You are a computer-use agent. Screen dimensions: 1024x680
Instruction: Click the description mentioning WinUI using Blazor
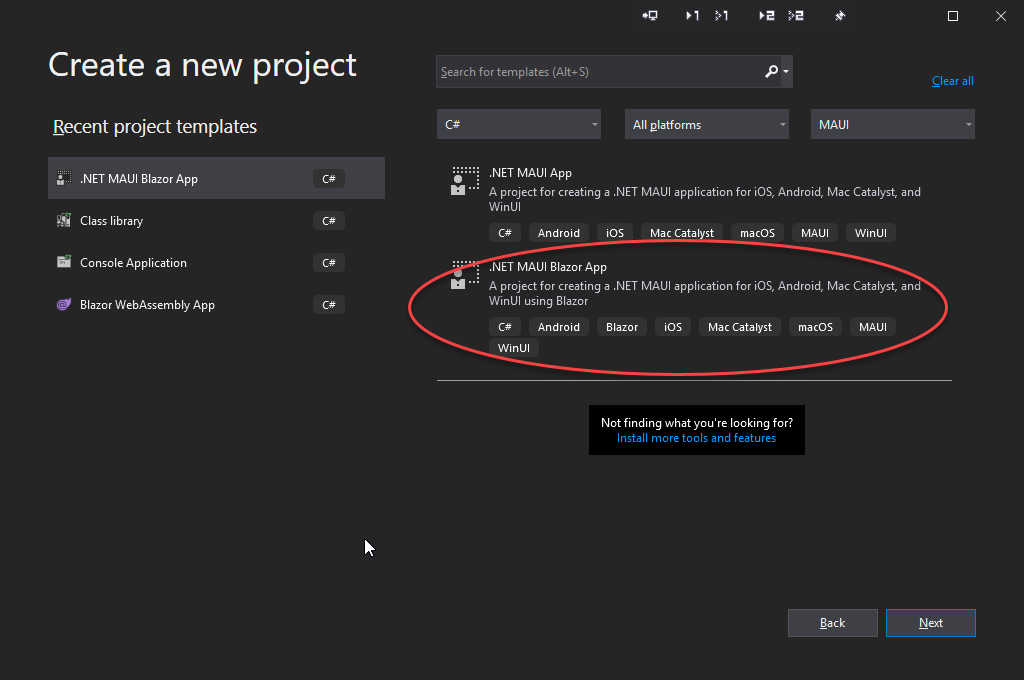705,293
